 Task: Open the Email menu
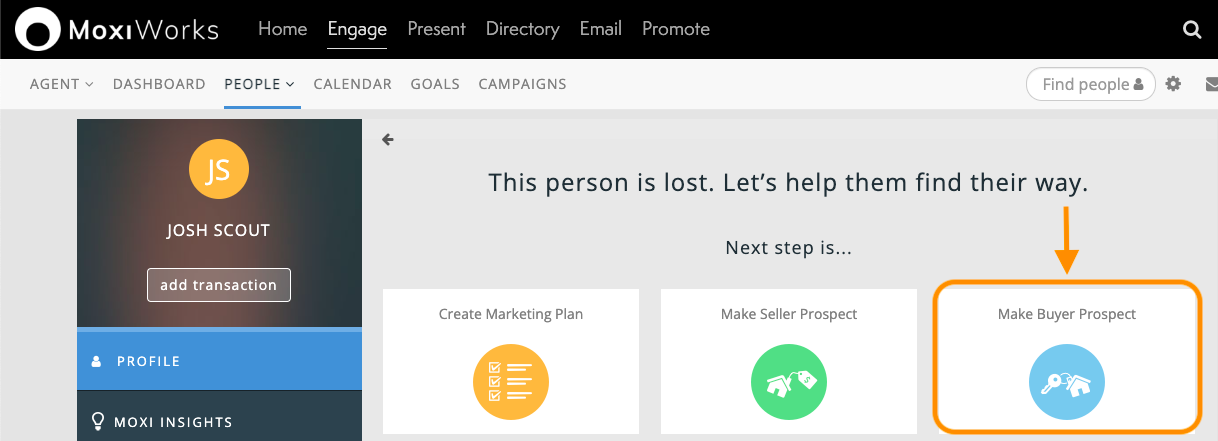click(601, 29)
